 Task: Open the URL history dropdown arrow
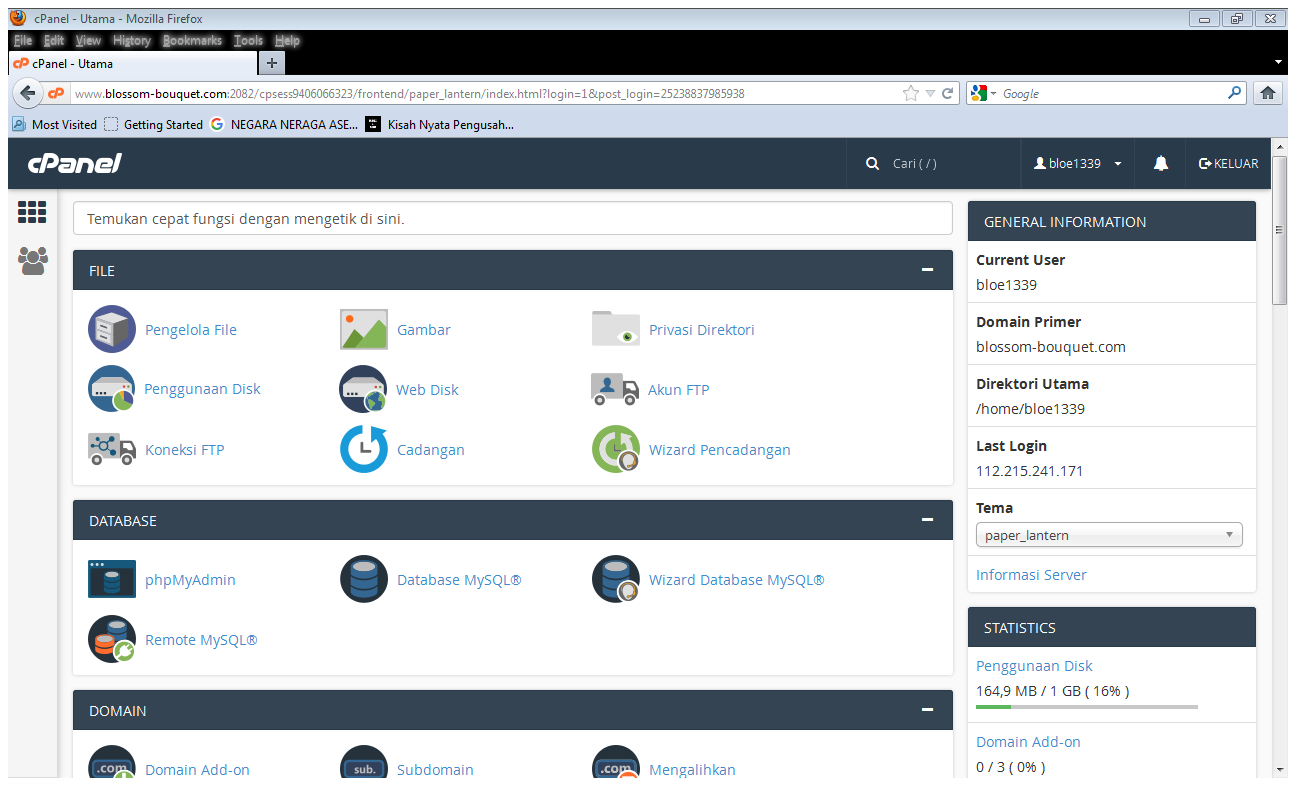coord(930,93)
